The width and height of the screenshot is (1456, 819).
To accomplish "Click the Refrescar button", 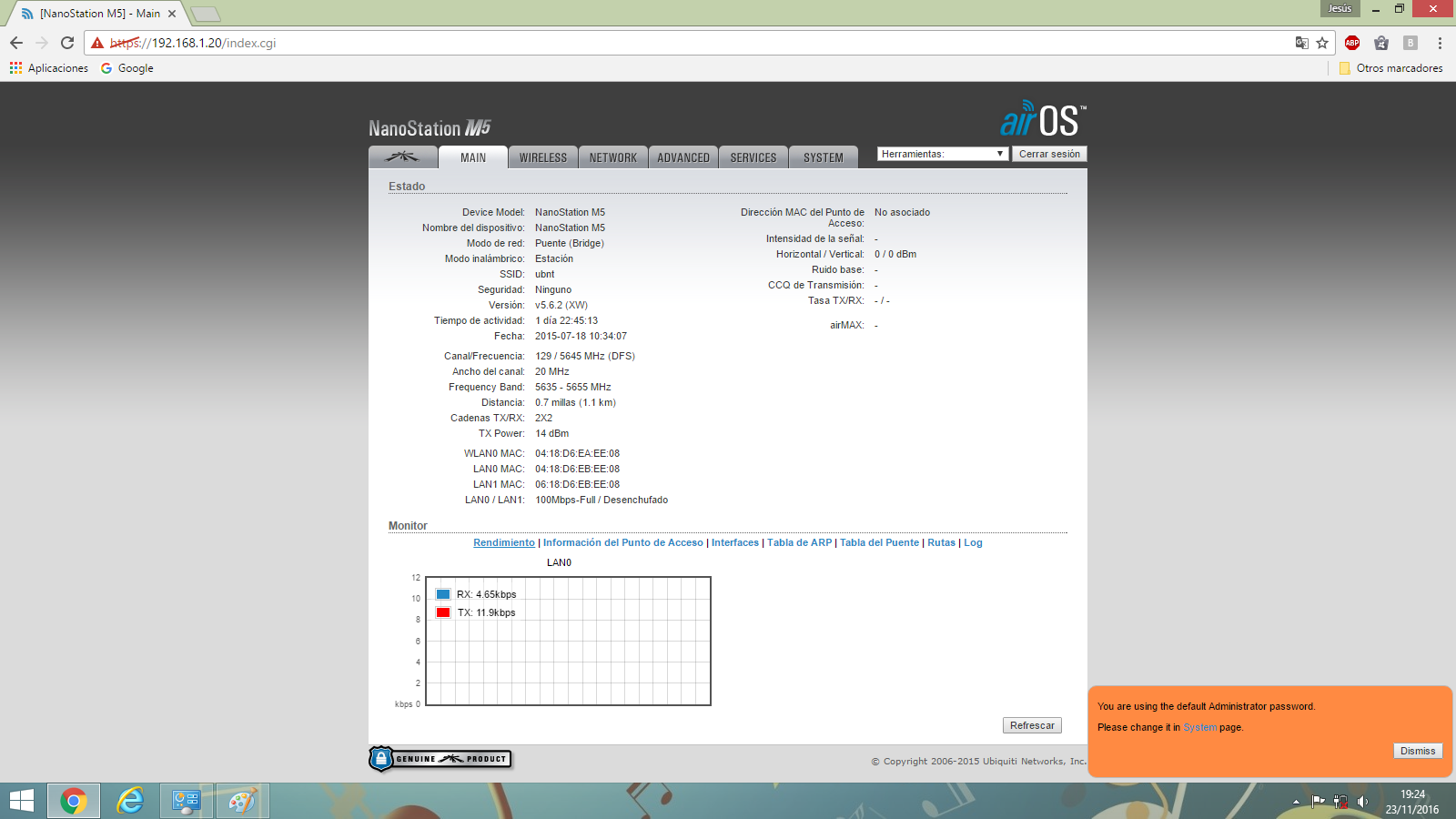I will click(x=1032, y=725).
